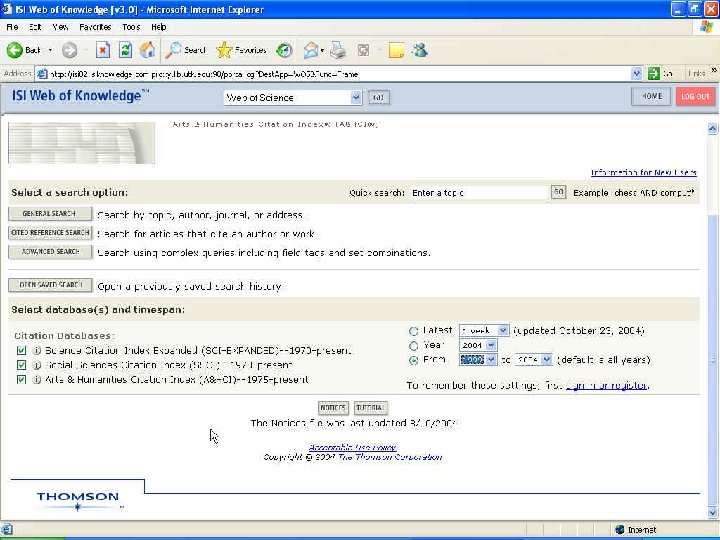
Task: Click the Tutorial button
Action: coord(371,408)
